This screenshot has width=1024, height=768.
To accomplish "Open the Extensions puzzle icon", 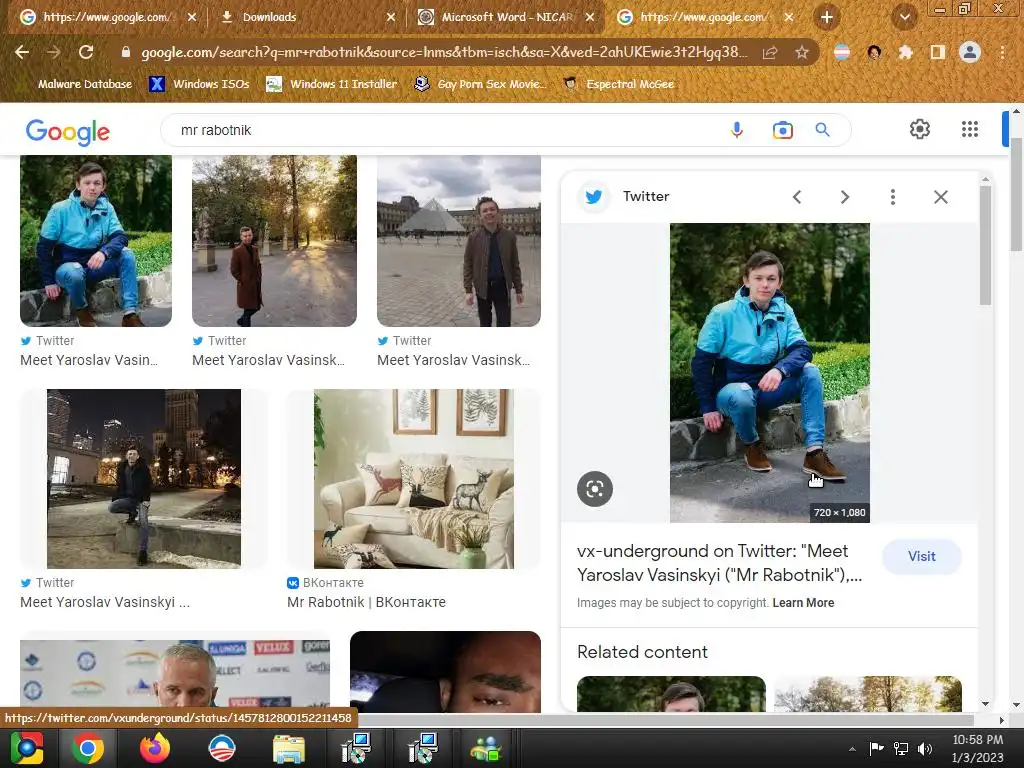I will coord(905,52).
